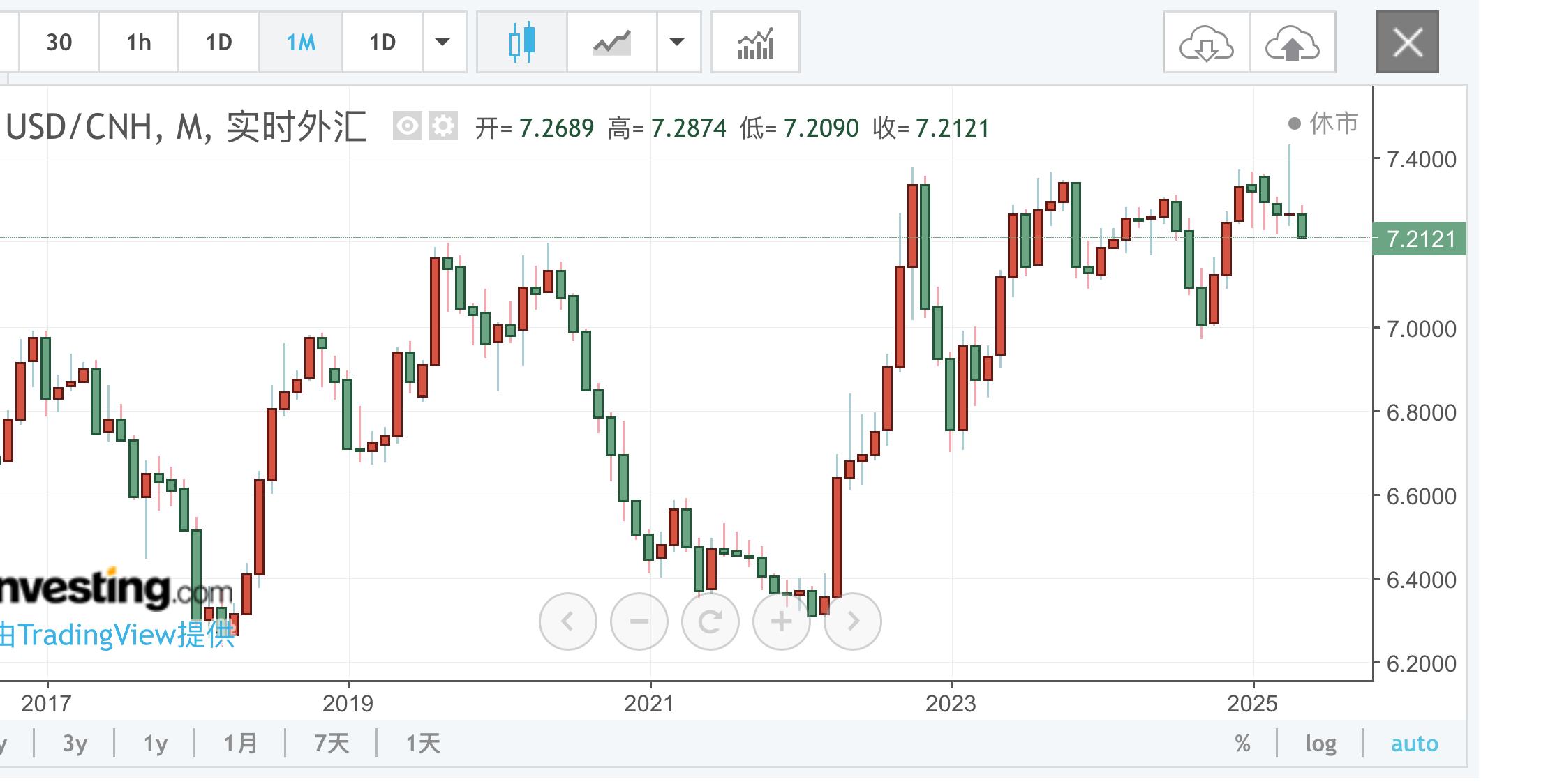Toggle the eye visibility icon beside symbol title
This screenshot has width=1548, height=784.
pos(407,126)
